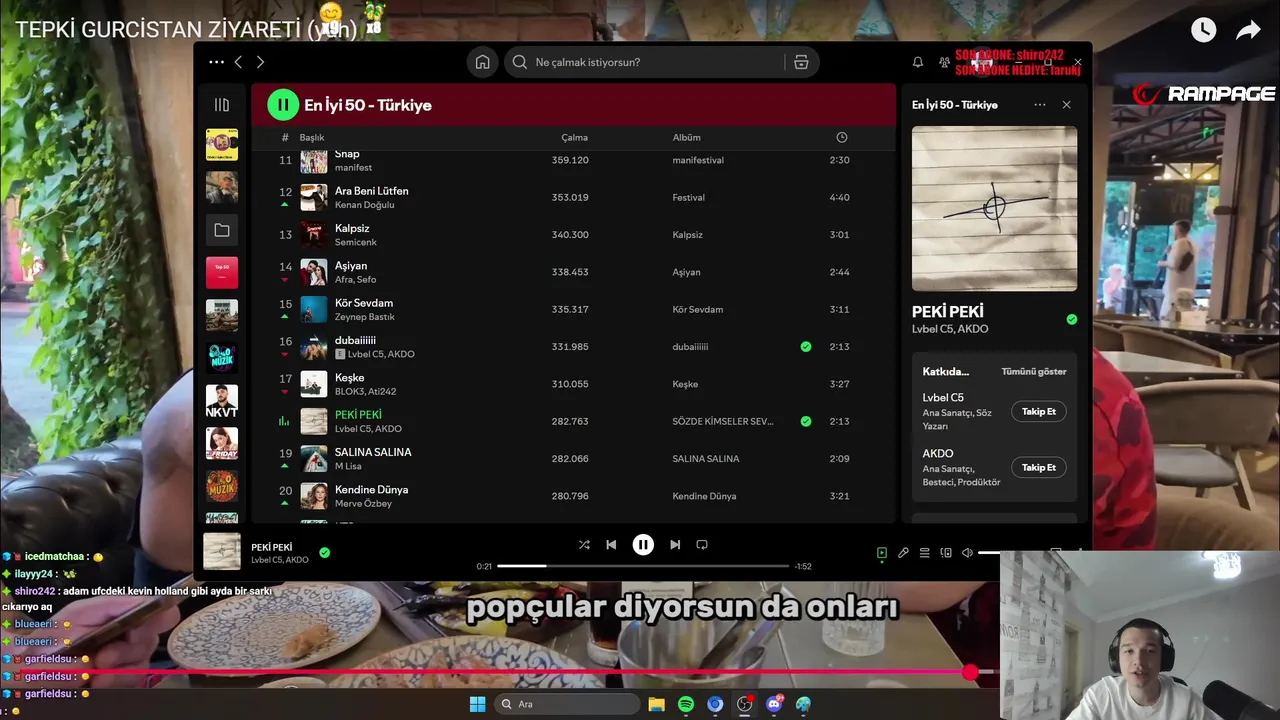The height and width of the screenshot is (720, 1280).
Task: Select the track 'Aşiyan'
Action: point(351,266)
